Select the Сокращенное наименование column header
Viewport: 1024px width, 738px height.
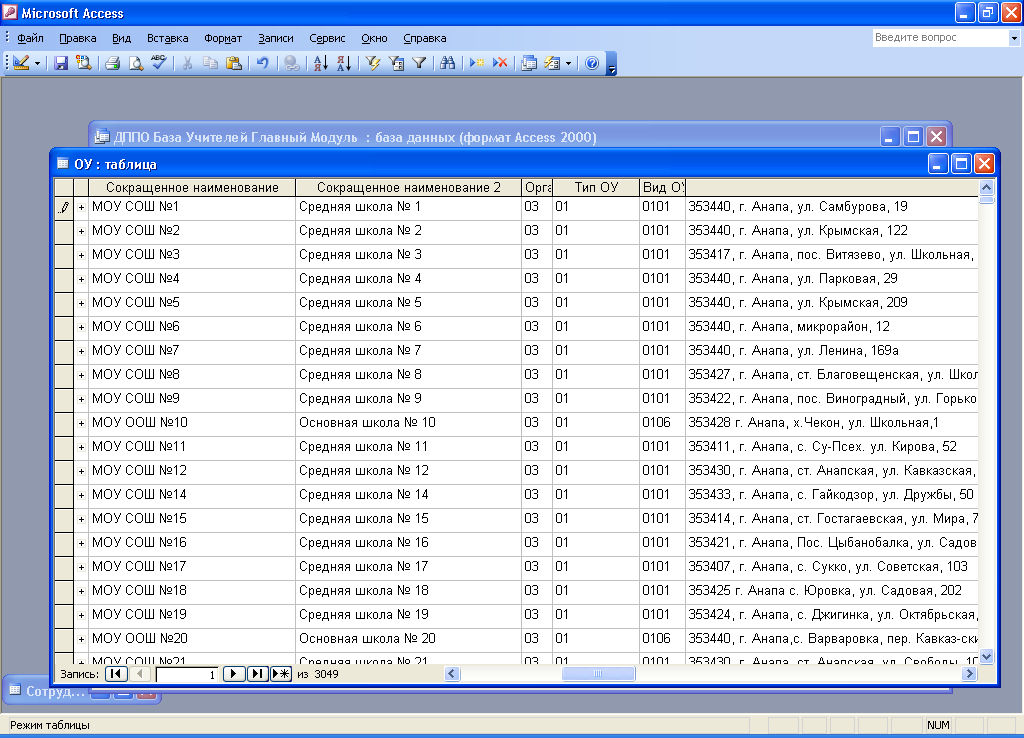pos(192,187)
